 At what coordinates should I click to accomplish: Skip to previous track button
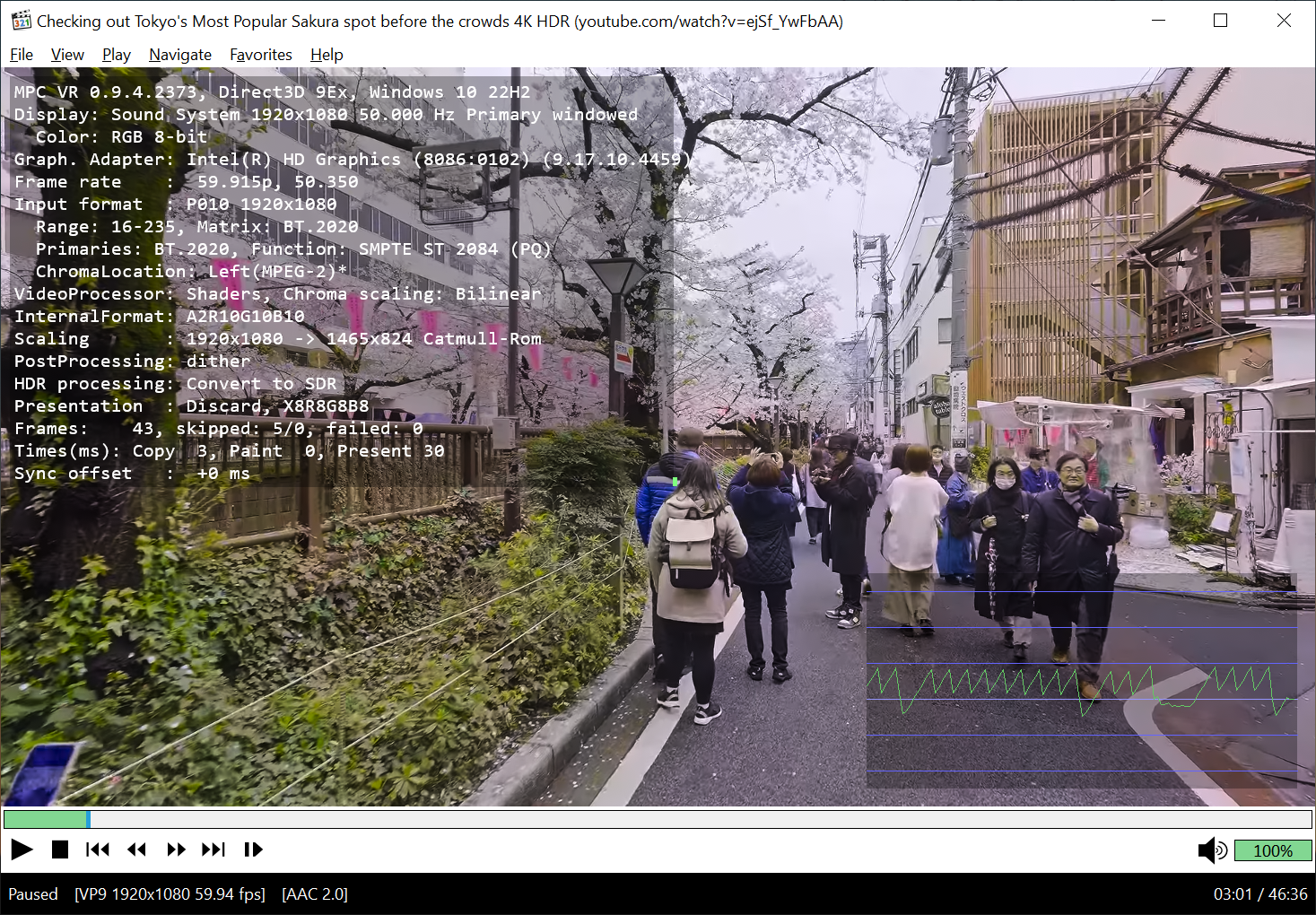pyautogui.click(x=98, y=850)
